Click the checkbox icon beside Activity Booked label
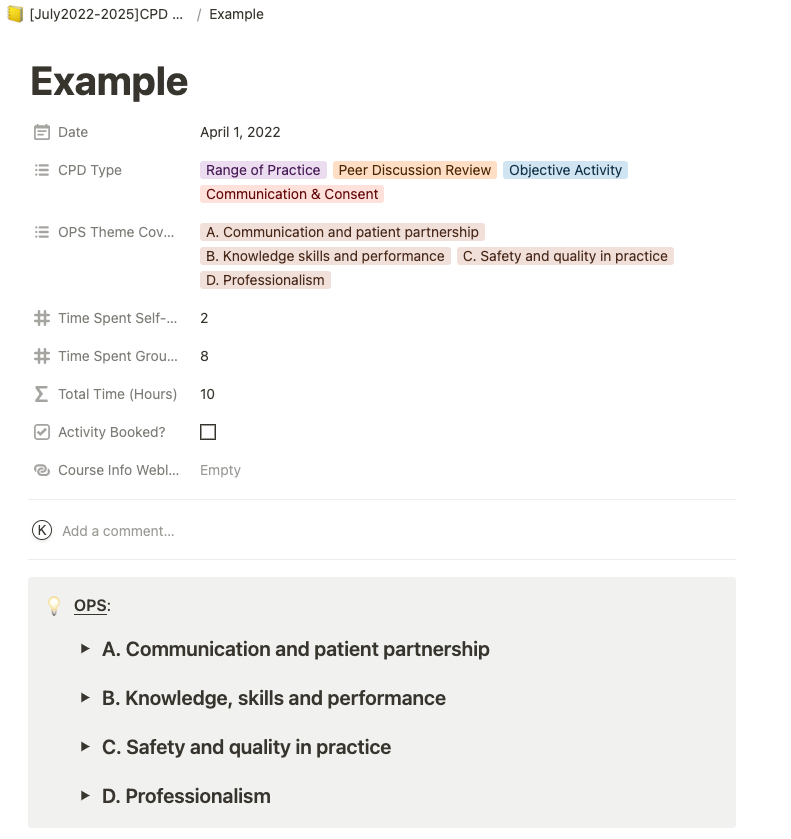This screenshot has height=839, width=791. point(42,432)
